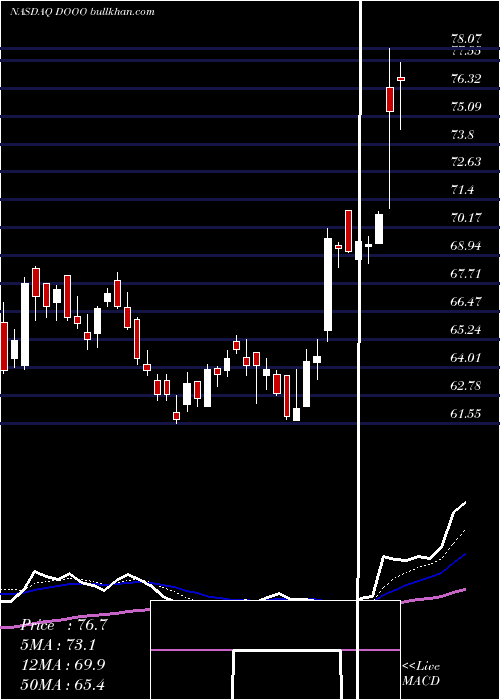
Task: Click the 50MA : 65.4 readout
Action: pyautogui.click(x=63, y=684)
